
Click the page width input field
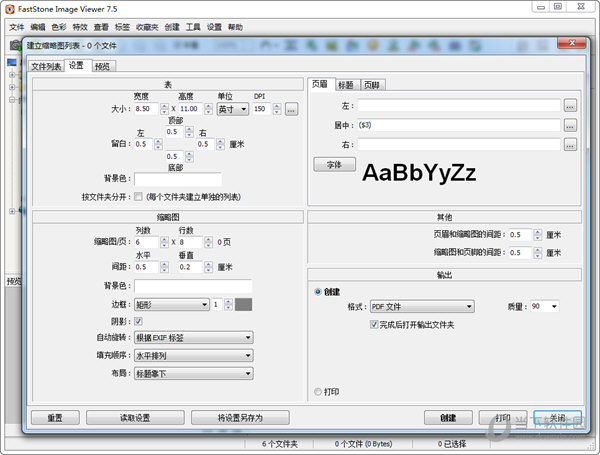[x=146, y=109]
